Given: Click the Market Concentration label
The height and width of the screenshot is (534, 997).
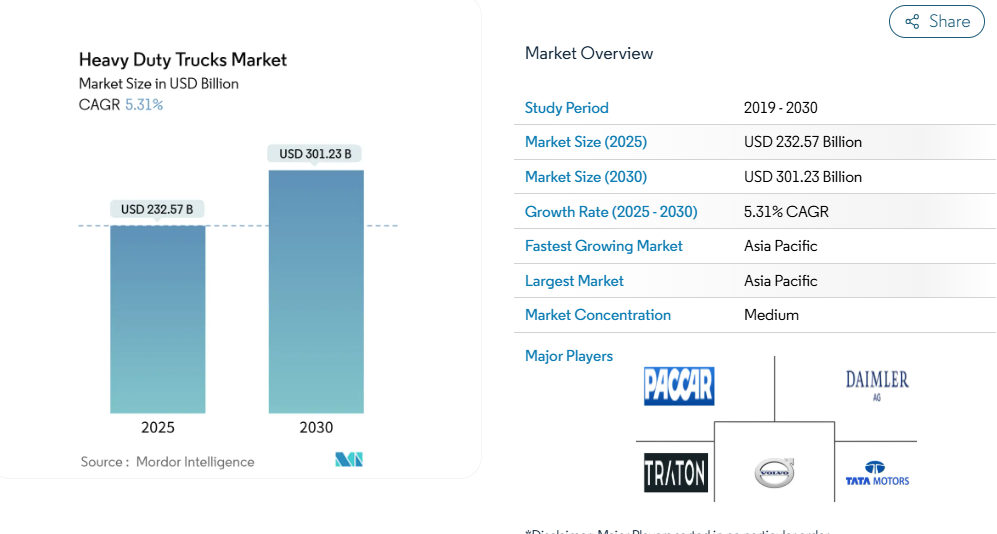Looking at the screenshot, I should [598, 315].
